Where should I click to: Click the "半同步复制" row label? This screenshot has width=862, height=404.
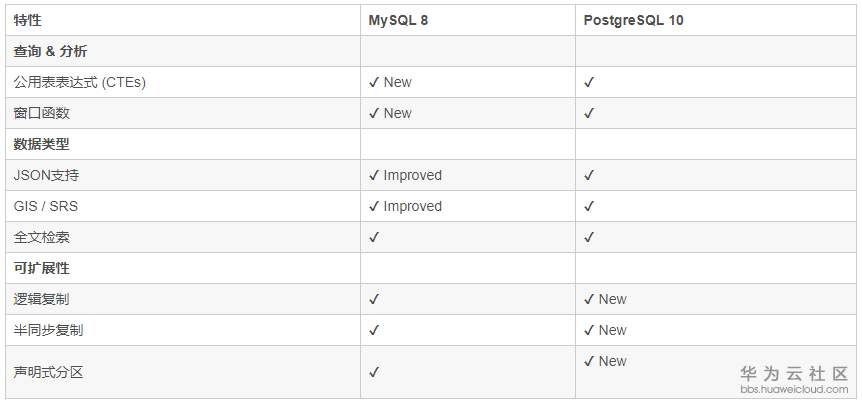pyautogui.click(x=49, y=330)
